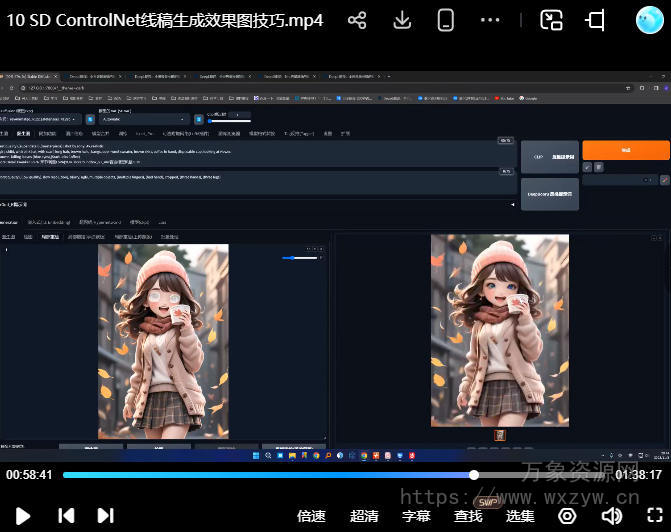The width and height of the screenshot is (671, 532).
Task: Download the video using the download icon
Action: (x=402, y=20)
